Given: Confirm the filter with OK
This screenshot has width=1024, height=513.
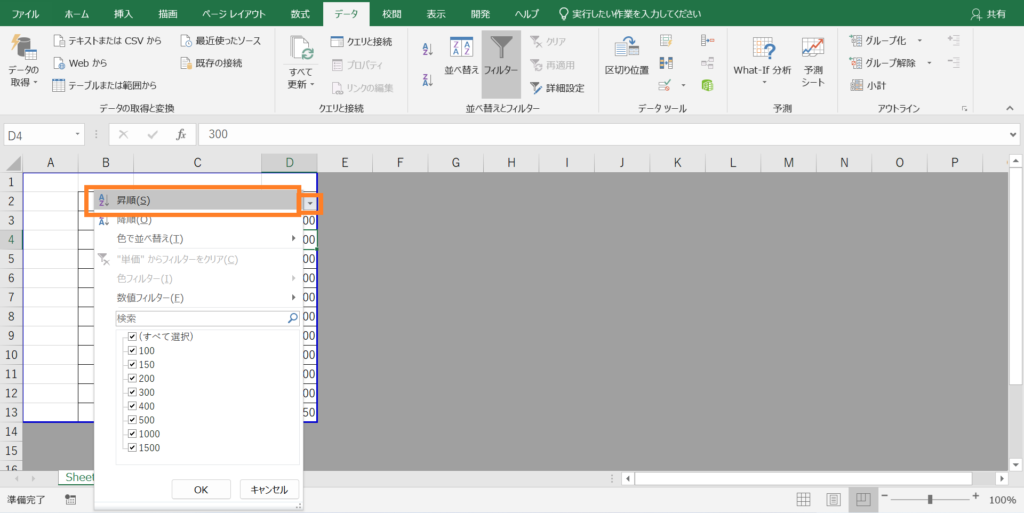Looking at the screenshot, I should pyautogui.click(x=201, y=490).
